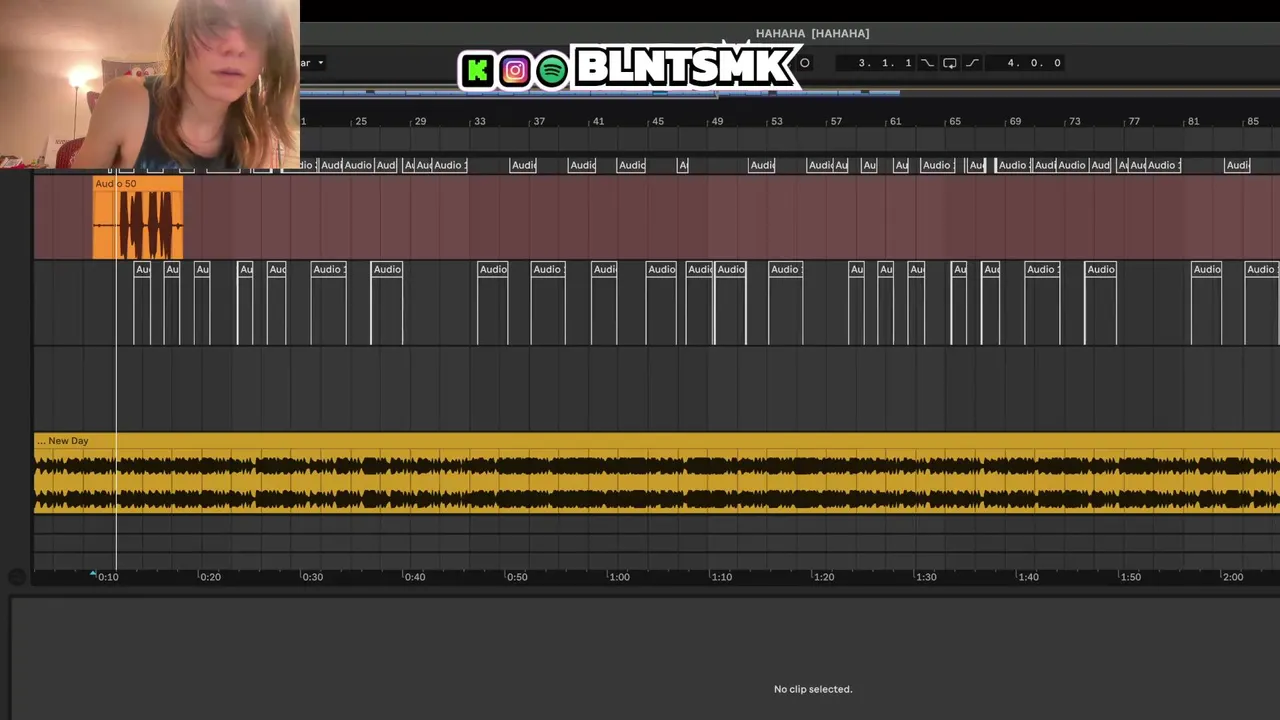Click 1:30 on the time ruler
This screenshot has height=720, width=1280.
tap(926, 577)
